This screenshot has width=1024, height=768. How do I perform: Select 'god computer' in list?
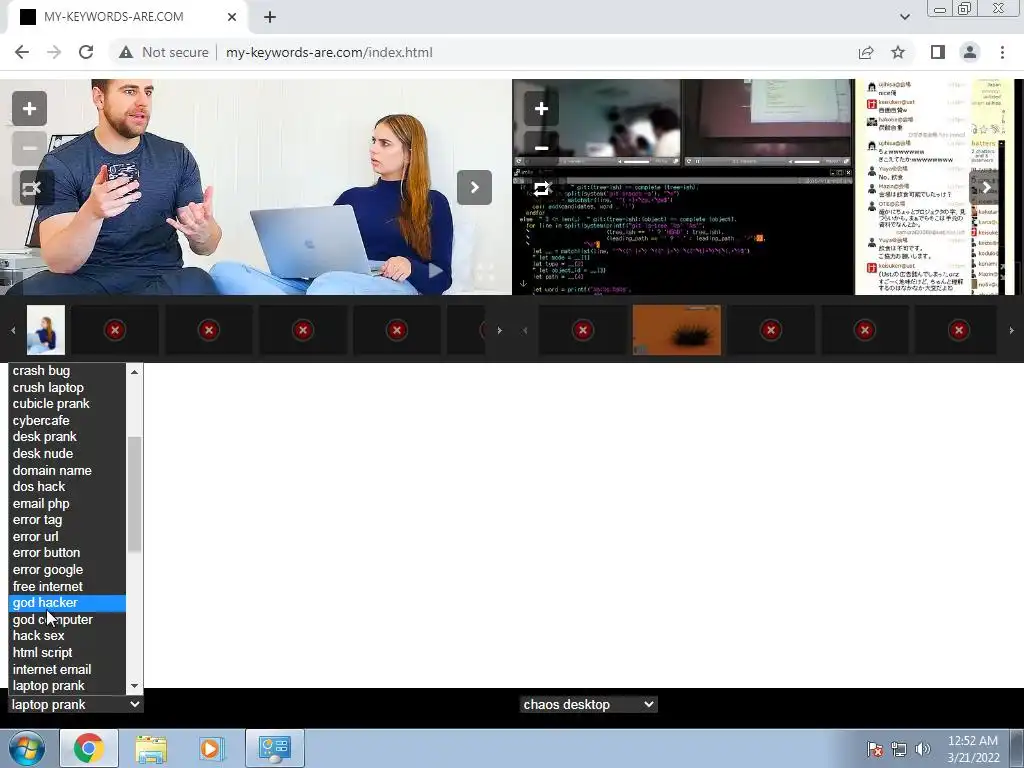(67, 619)
